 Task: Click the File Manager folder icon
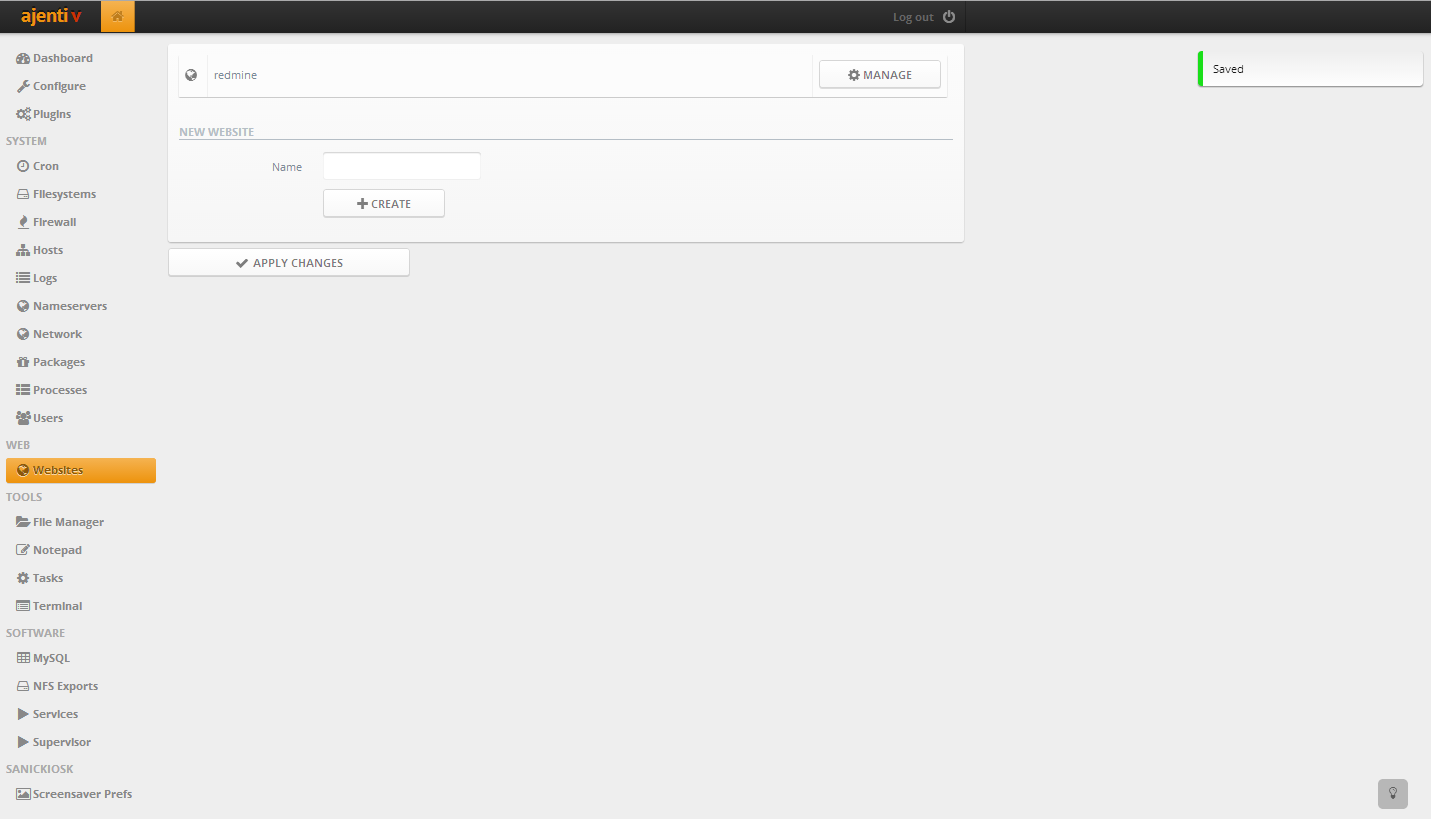pos(24,522)
